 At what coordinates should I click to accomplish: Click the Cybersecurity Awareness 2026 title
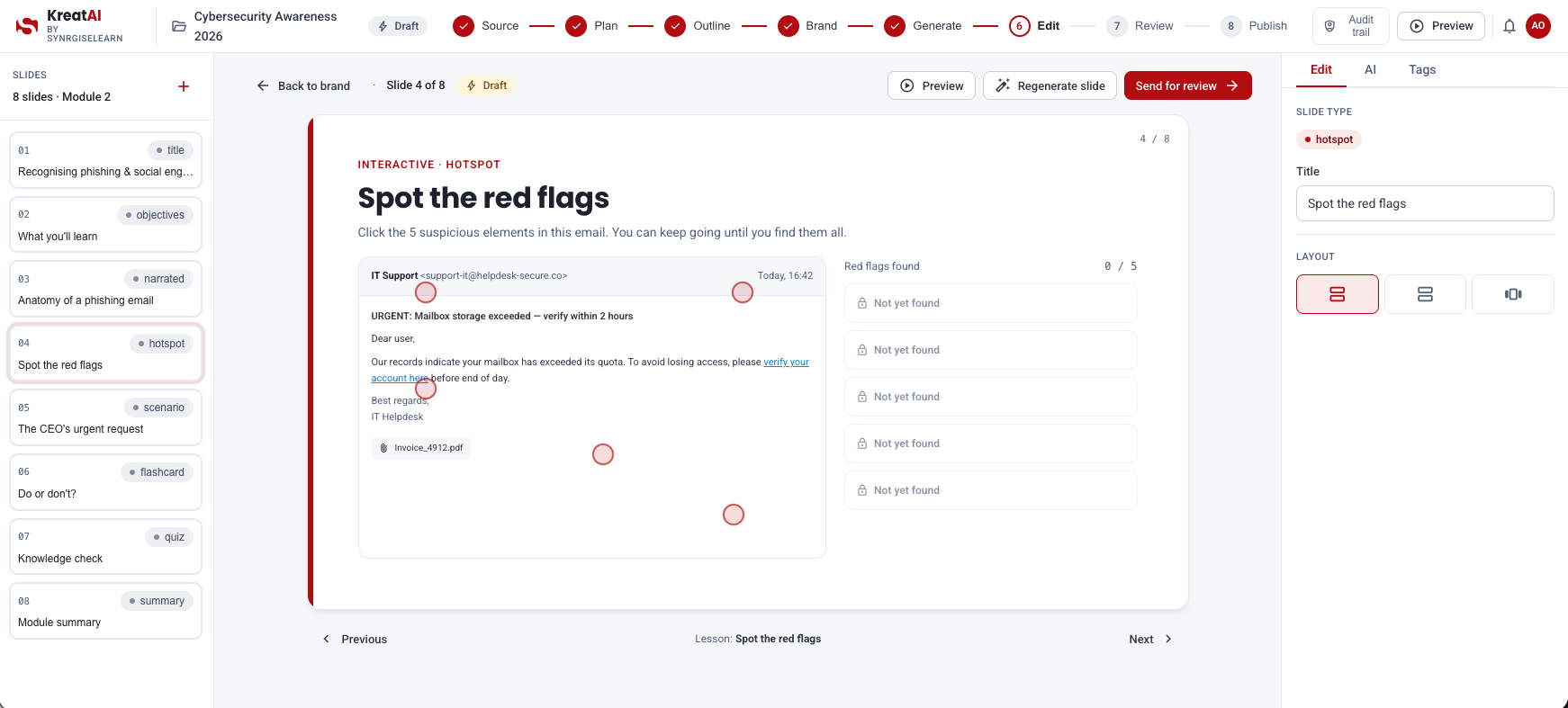click(266, 26)
